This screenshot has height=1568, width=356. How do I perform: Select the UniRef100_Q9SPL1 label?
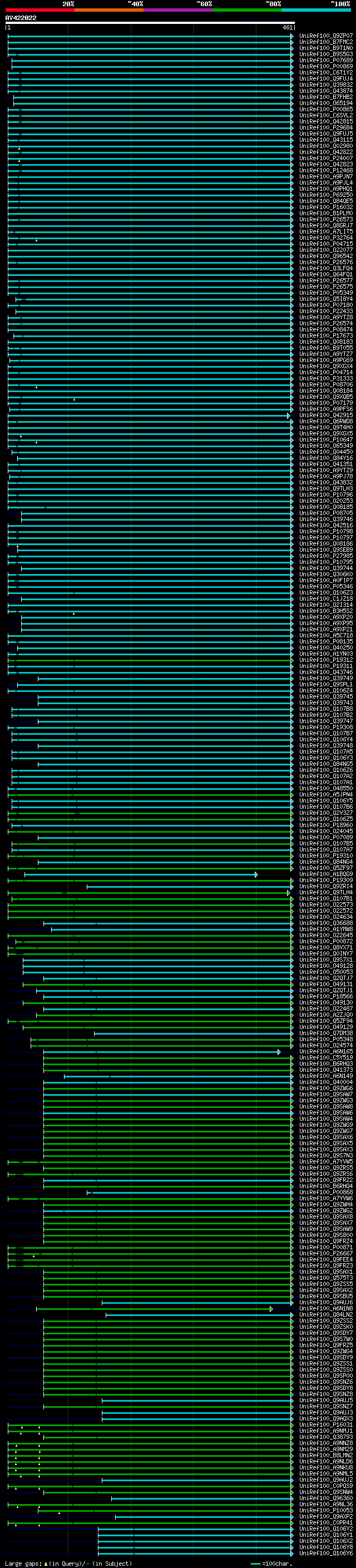coord(325,684)
